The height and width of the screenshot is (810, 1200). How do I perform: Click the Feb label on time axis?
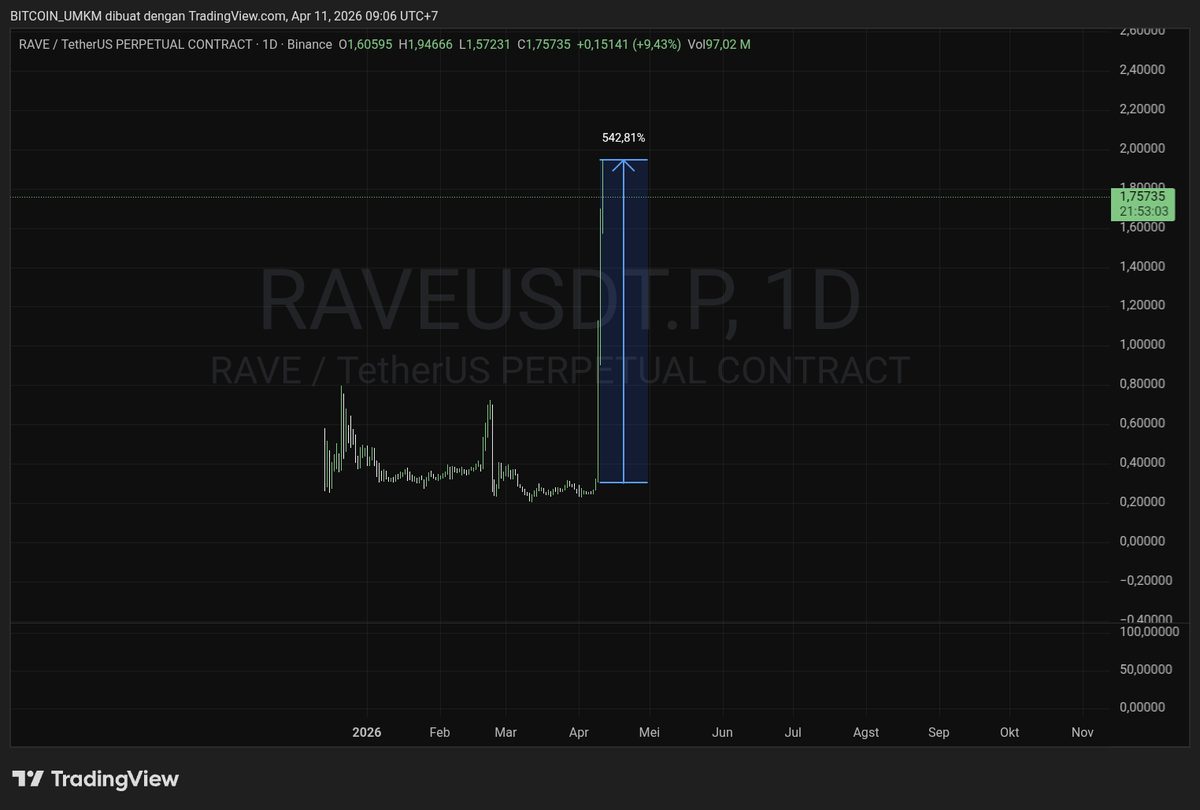point(440,732)
